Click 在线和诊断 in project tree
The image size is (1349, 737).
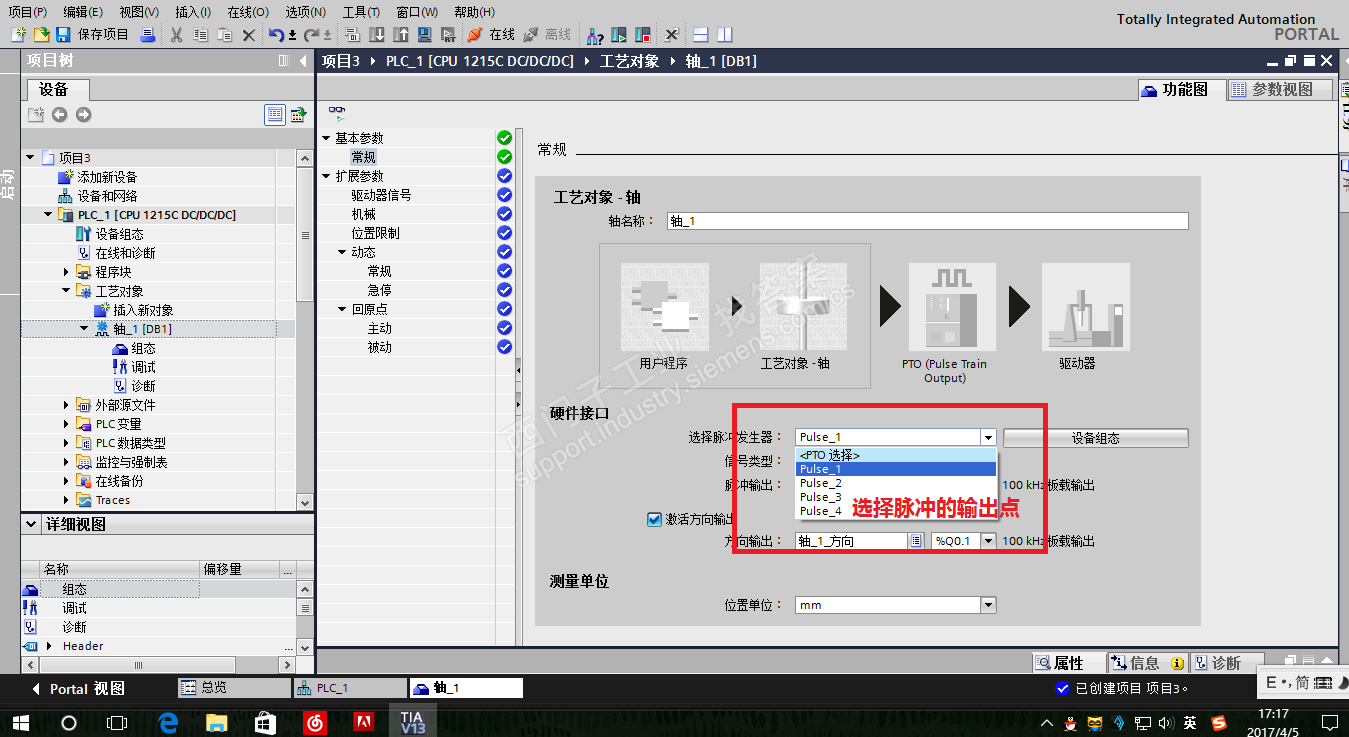pos(125,253)
